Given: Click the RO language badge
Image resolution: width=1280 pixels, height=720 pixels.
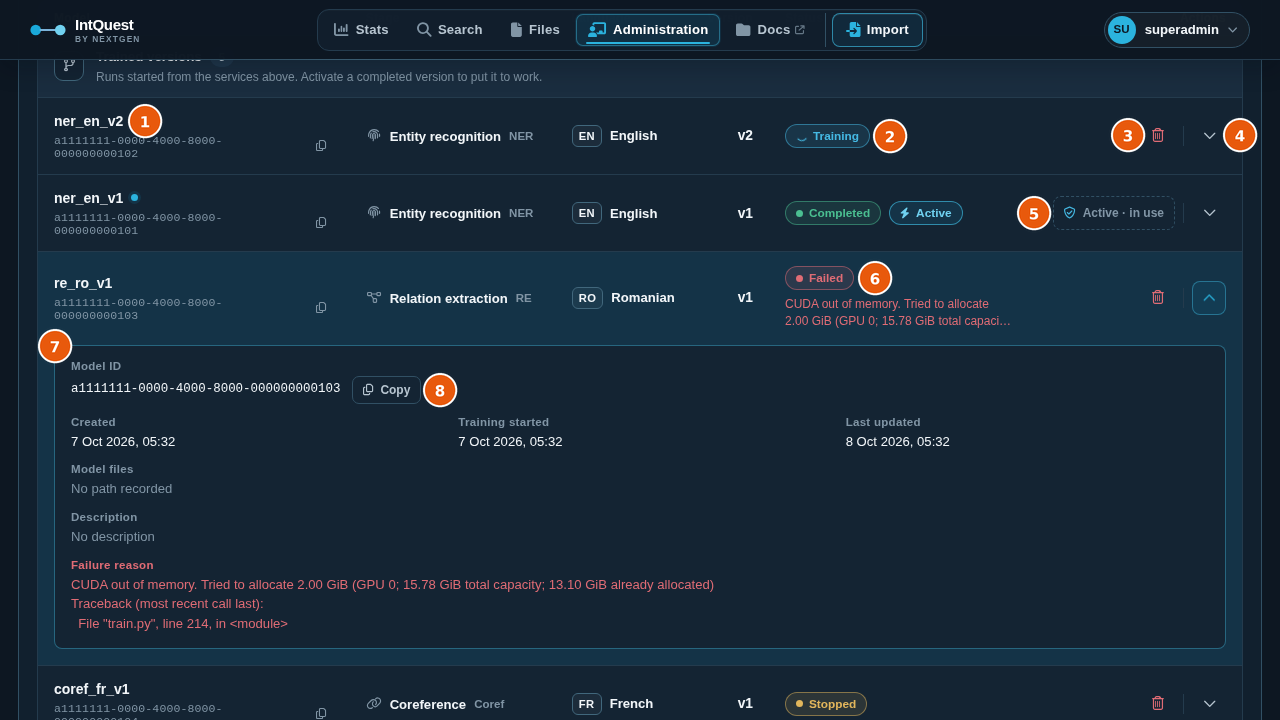Looking at the screenshot, I should pyautogui.click(x=587, y=298).
